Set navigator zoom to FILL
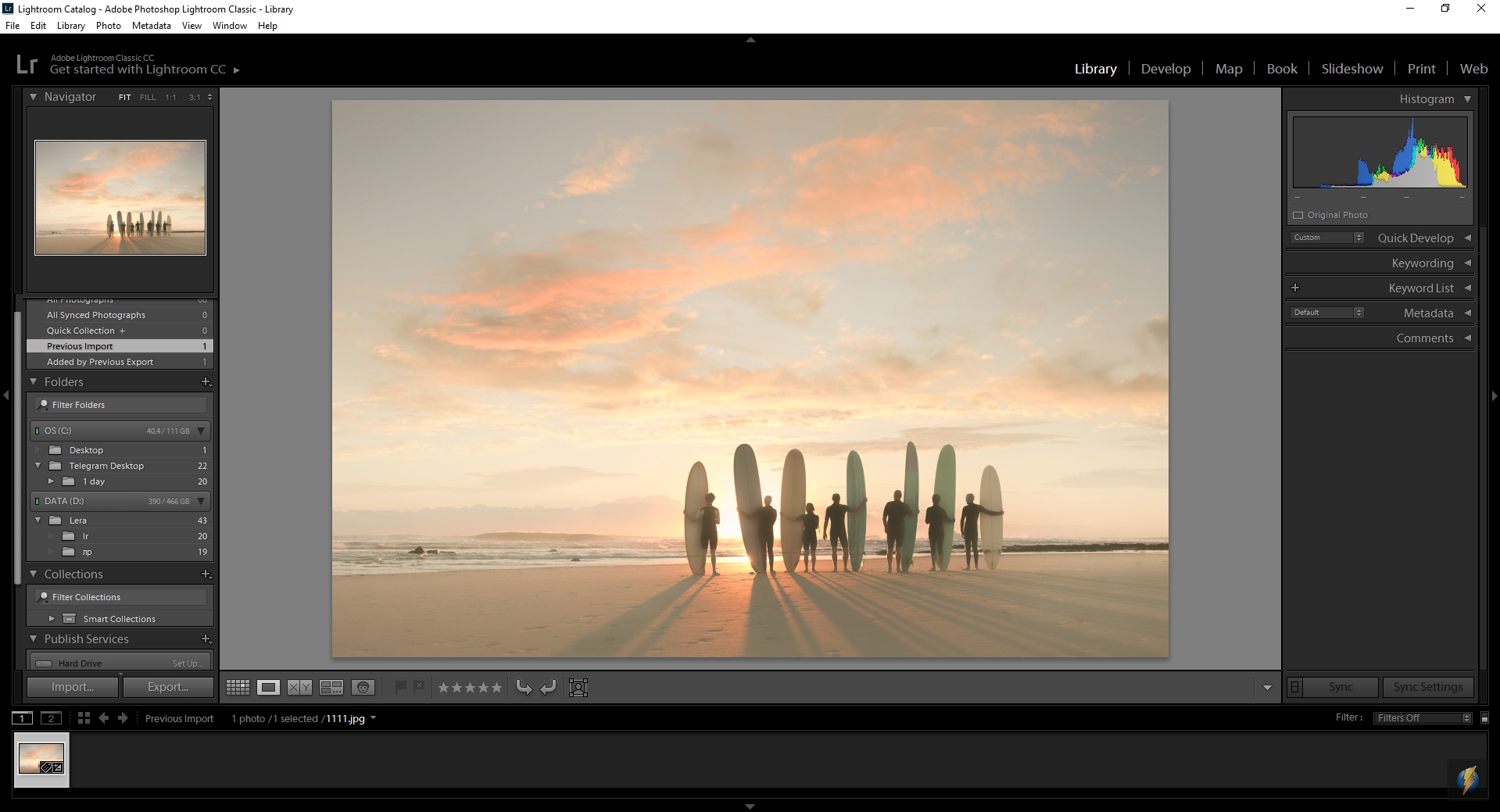 [x=148, y=98]
